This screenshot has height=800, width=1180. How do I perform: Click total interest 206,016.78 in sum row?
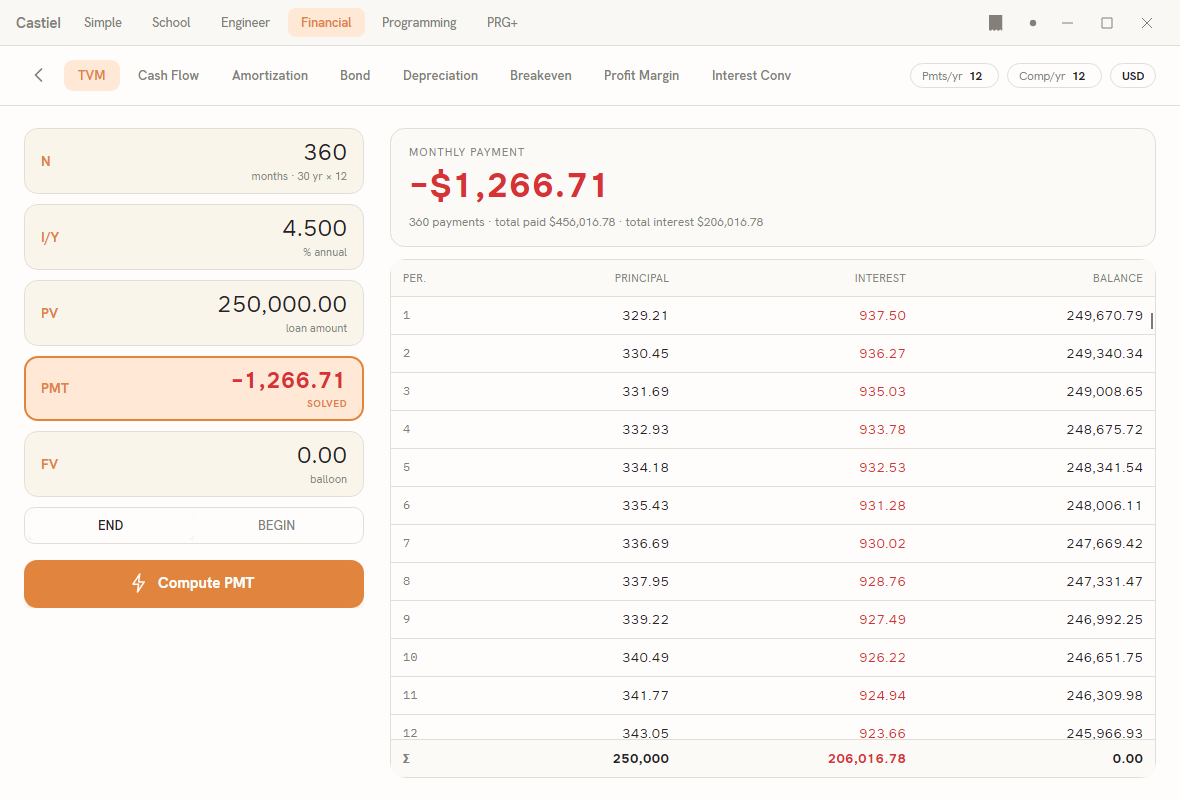point(866,759)
